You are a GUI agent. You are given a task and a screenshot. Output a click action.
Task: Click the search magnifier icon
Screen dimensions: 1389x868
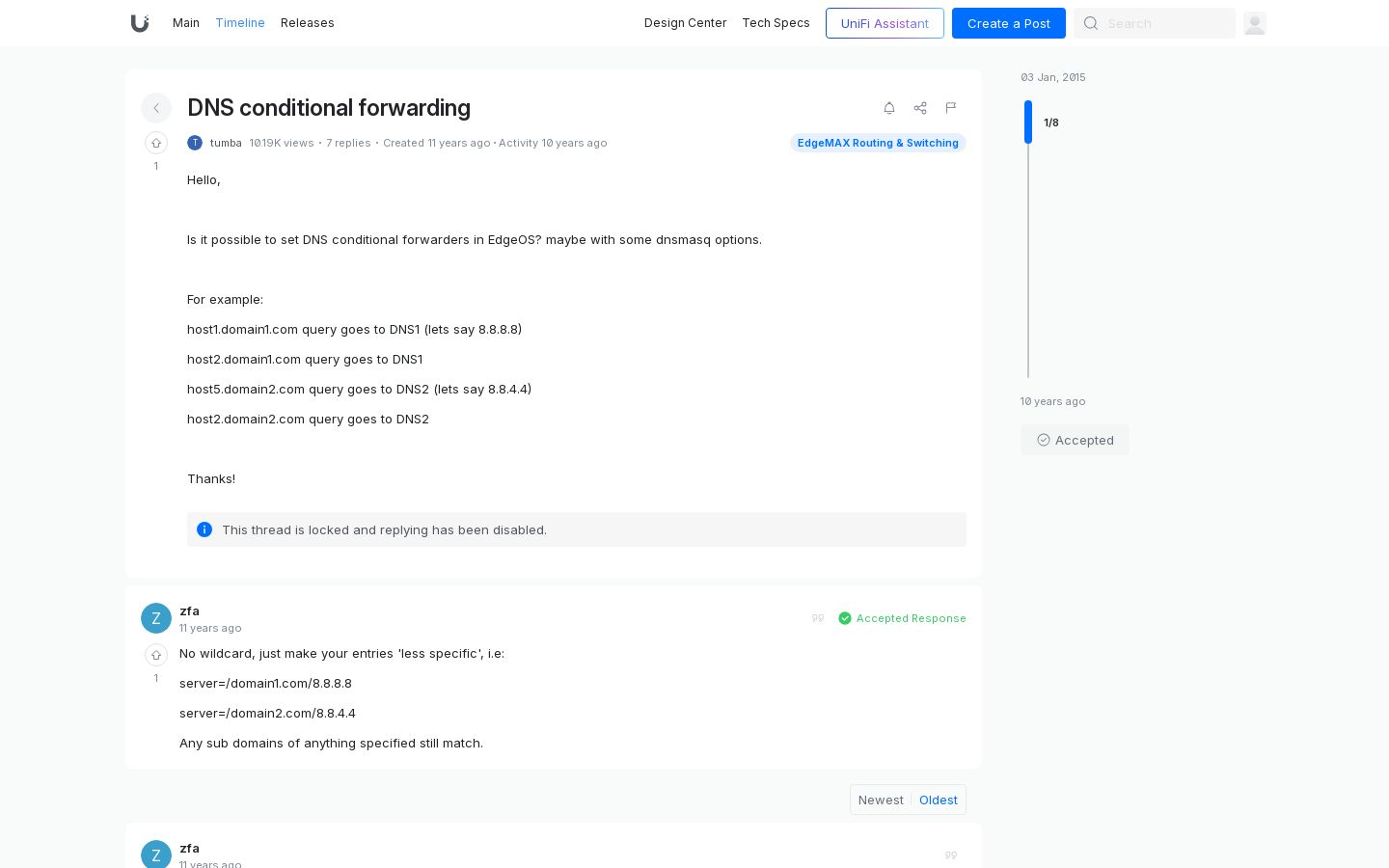point(1091,23)
